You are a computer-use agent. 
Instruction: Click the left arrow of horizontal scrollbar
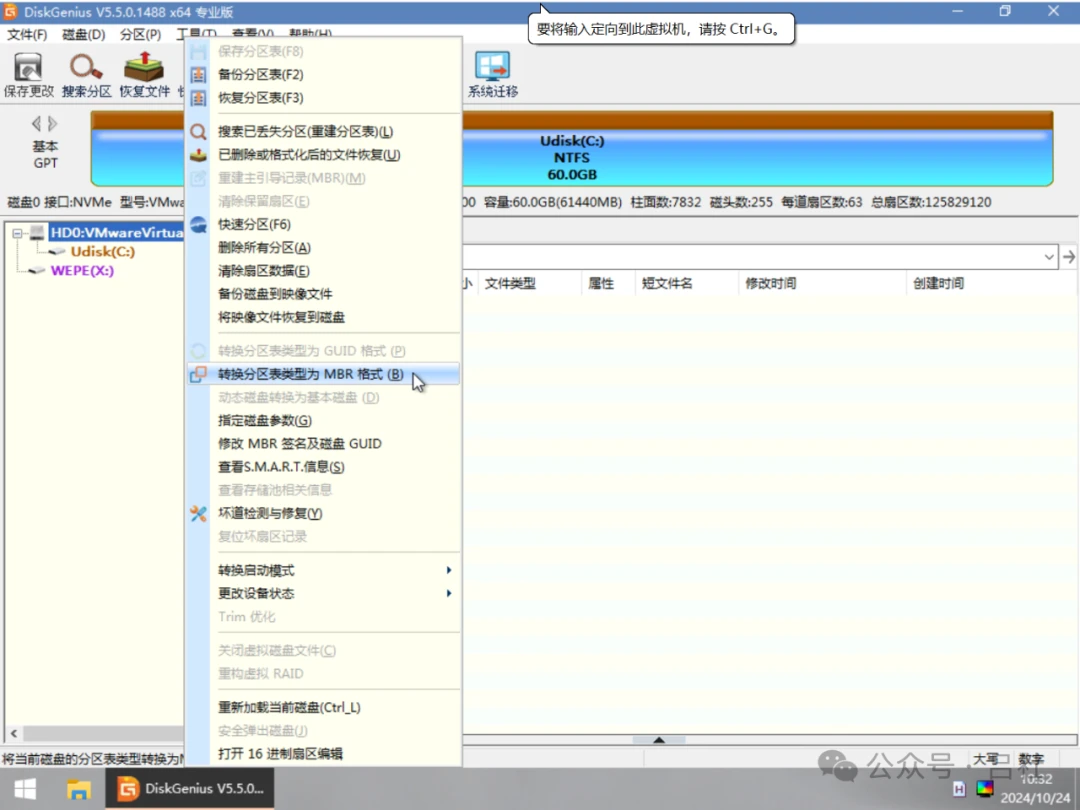(x=14, y=734)
